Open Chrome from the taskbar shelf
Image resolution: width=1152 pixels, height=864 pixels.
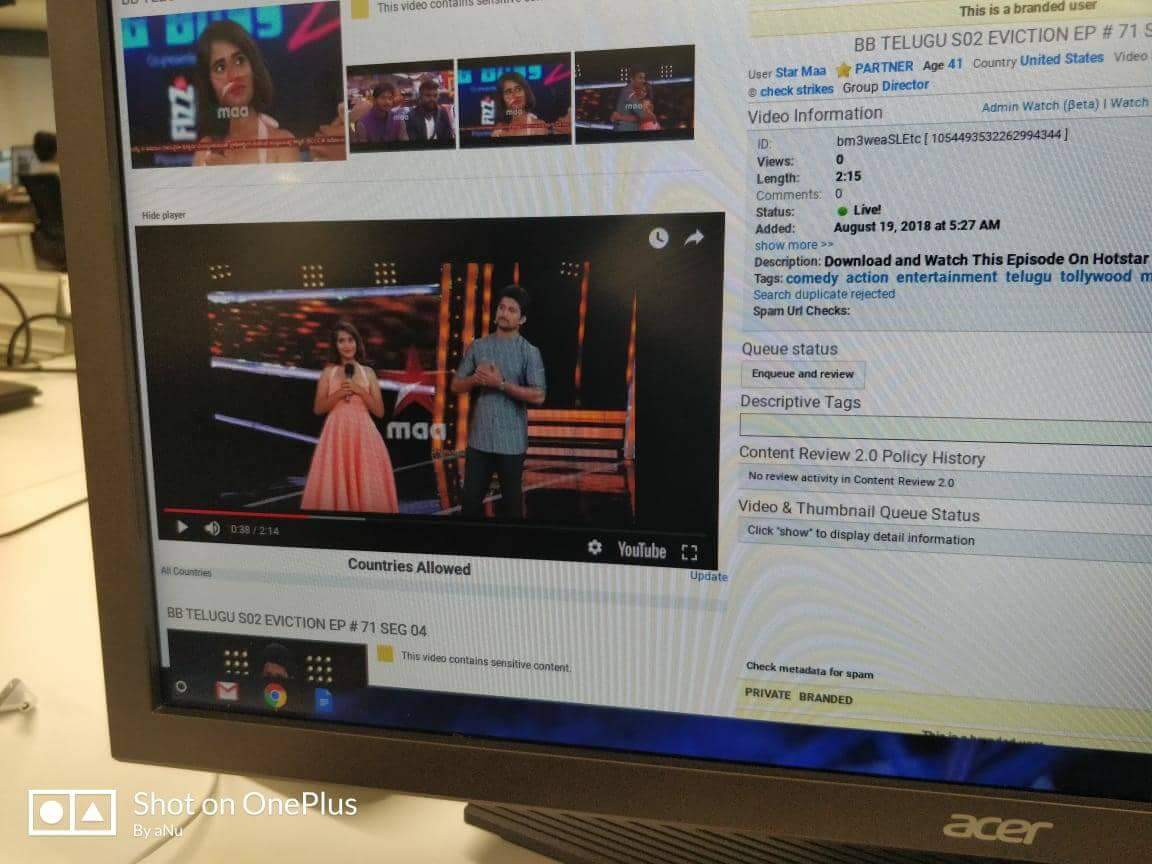(276, 695)
